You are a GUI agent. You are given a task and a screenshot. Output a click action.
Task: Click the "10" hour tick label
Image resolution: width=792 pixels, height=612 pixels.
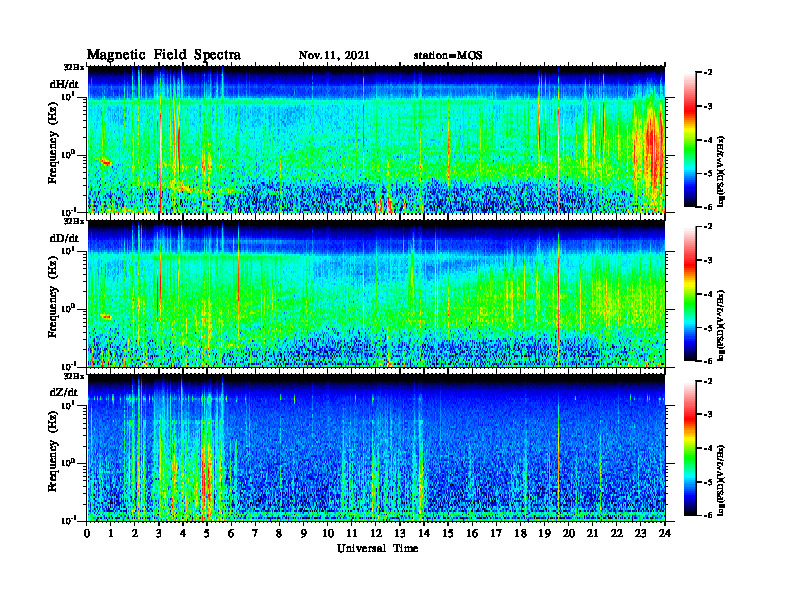click(328, 534)
